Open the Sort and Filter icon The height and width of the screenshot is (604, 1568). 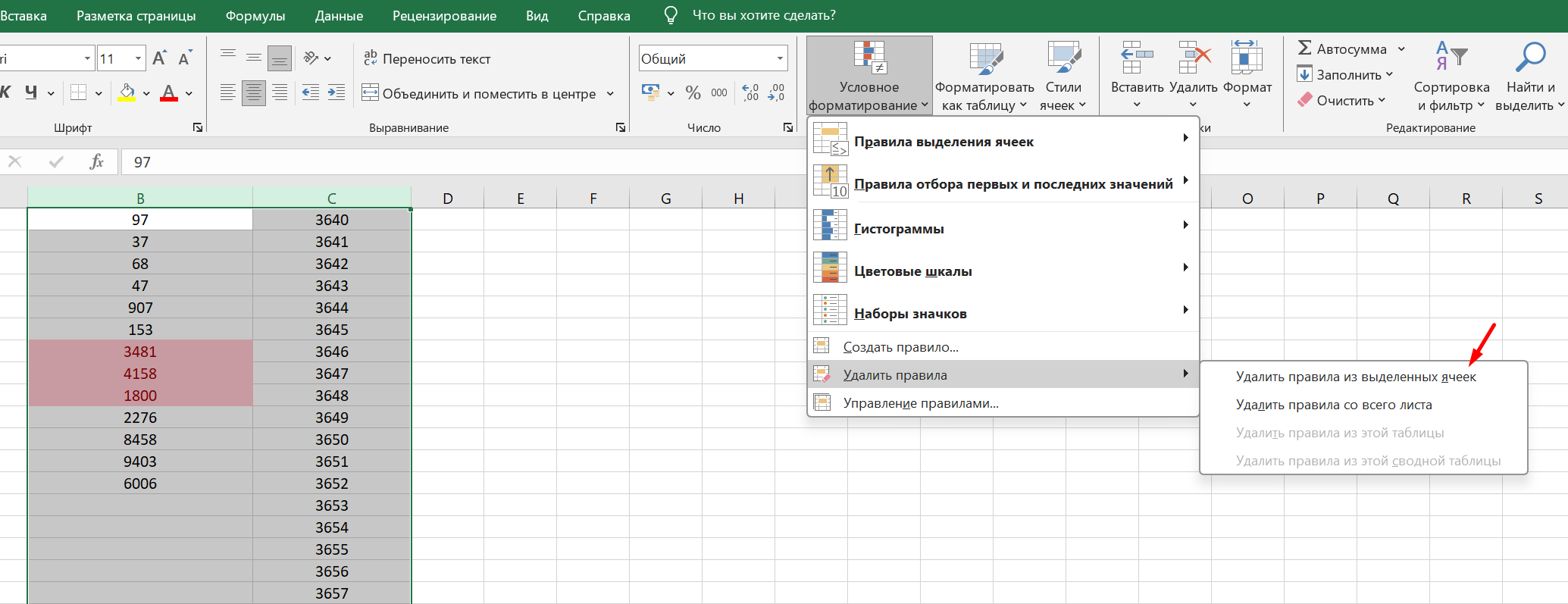pos(1451,58)
